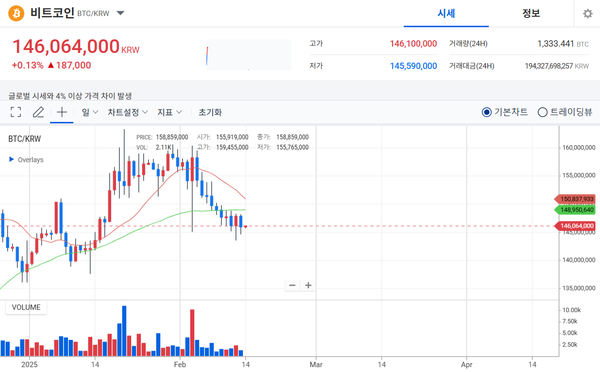
Task: Zoom in chart with plus button
Action: [308, 286]
